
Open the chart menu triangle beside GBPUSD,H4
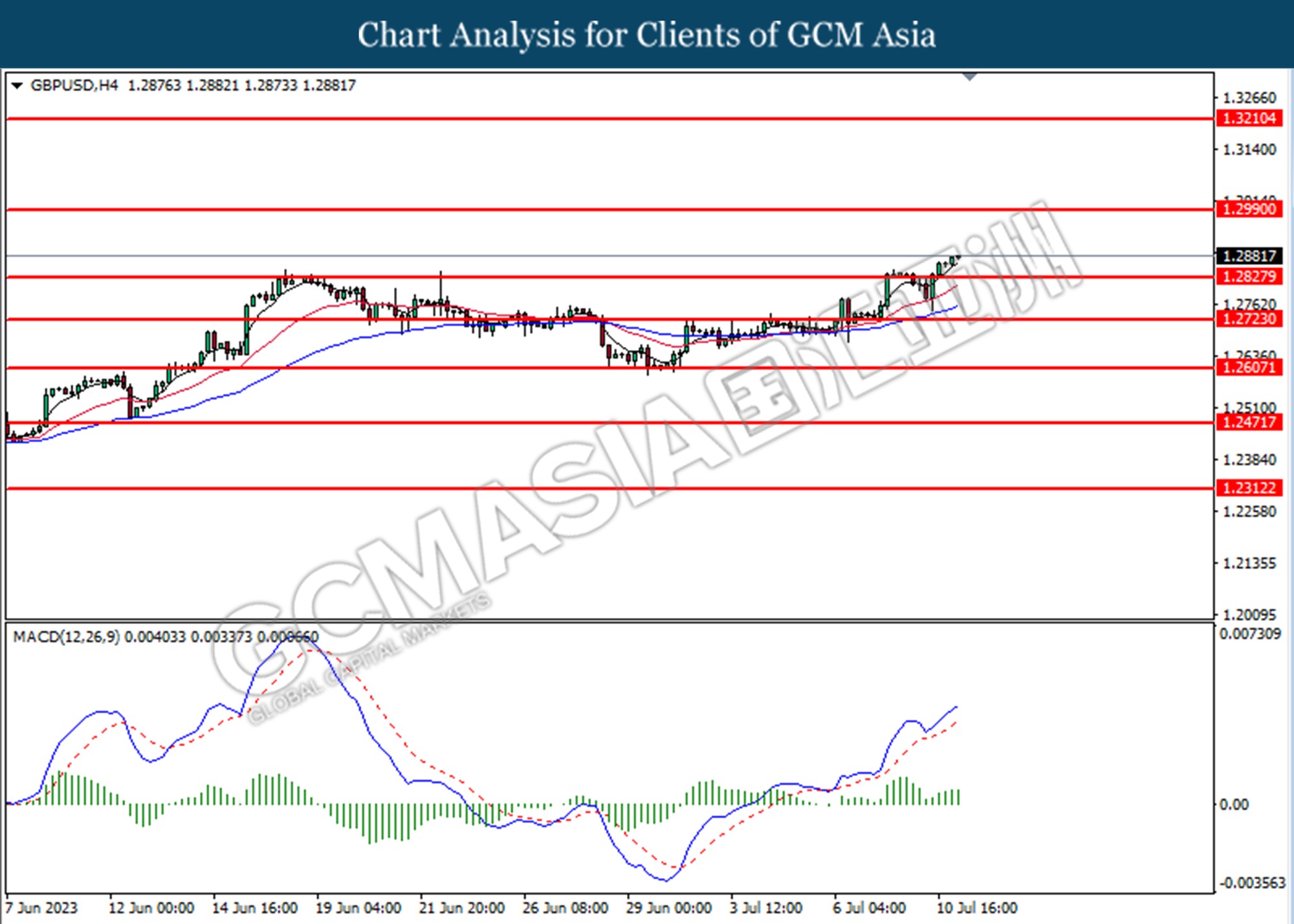(17, 85)
